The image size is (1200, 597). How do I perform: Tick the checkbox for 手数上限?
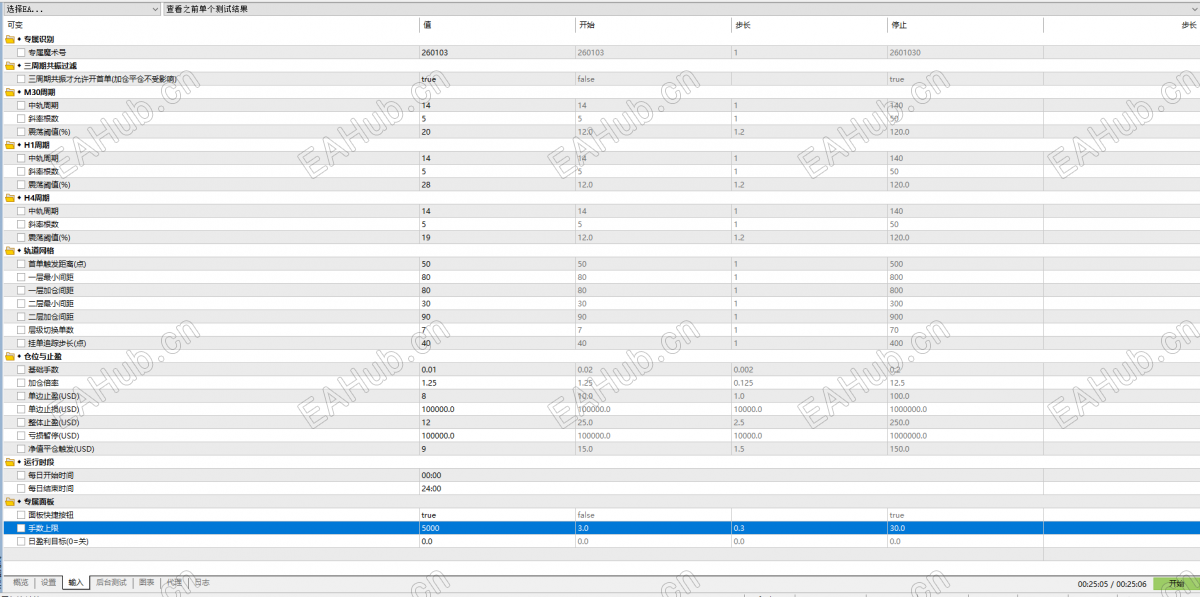coord(21,528)
